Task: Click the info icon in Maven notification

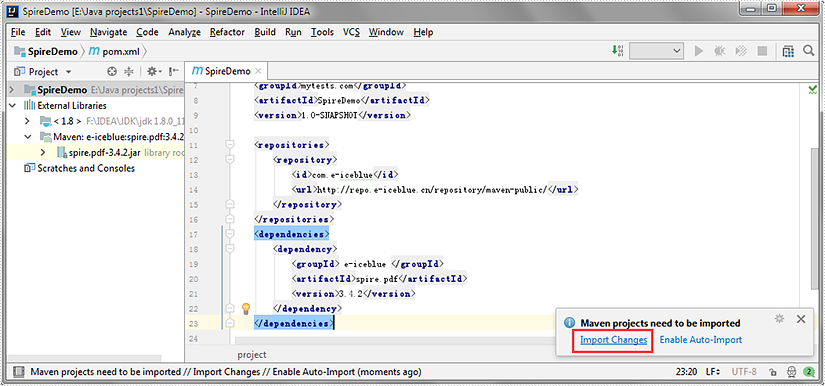Action: click(569, 323)
